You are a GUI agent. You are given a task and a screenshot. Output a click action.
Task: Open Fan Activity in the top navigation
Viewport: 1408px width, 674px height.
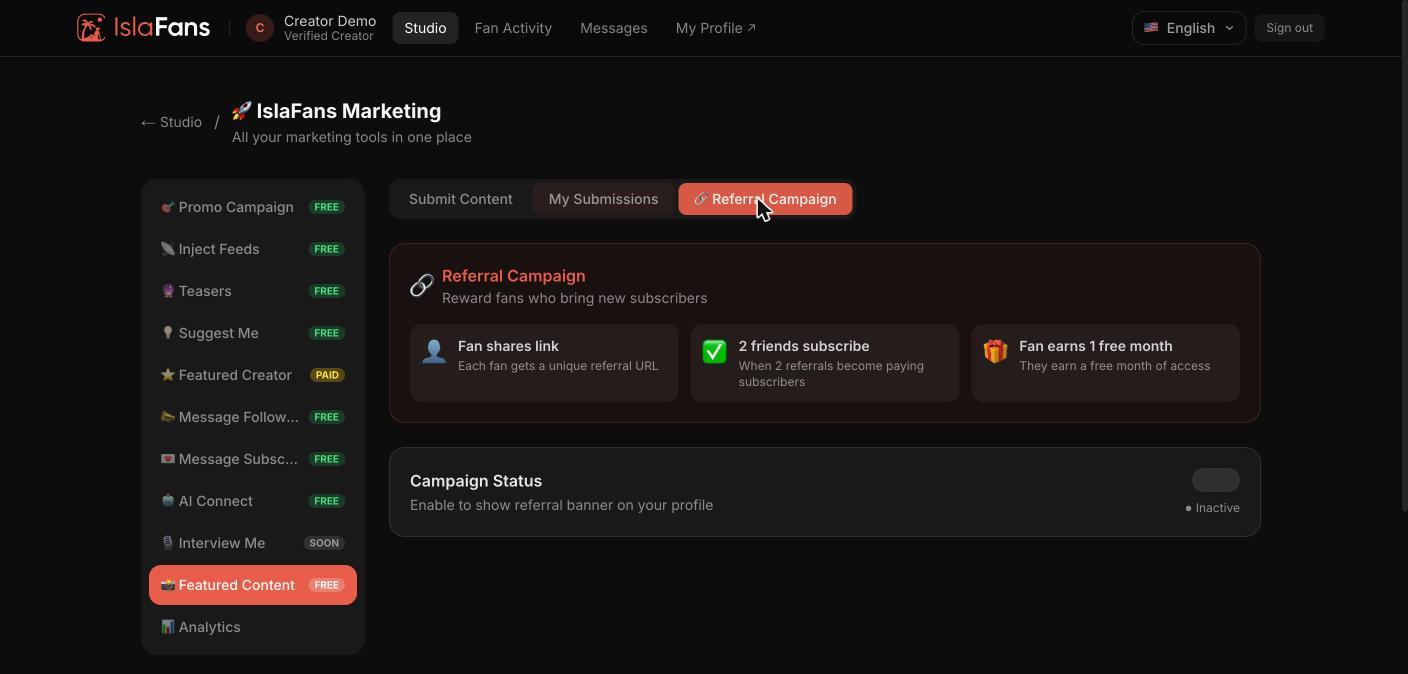point(513,28)
